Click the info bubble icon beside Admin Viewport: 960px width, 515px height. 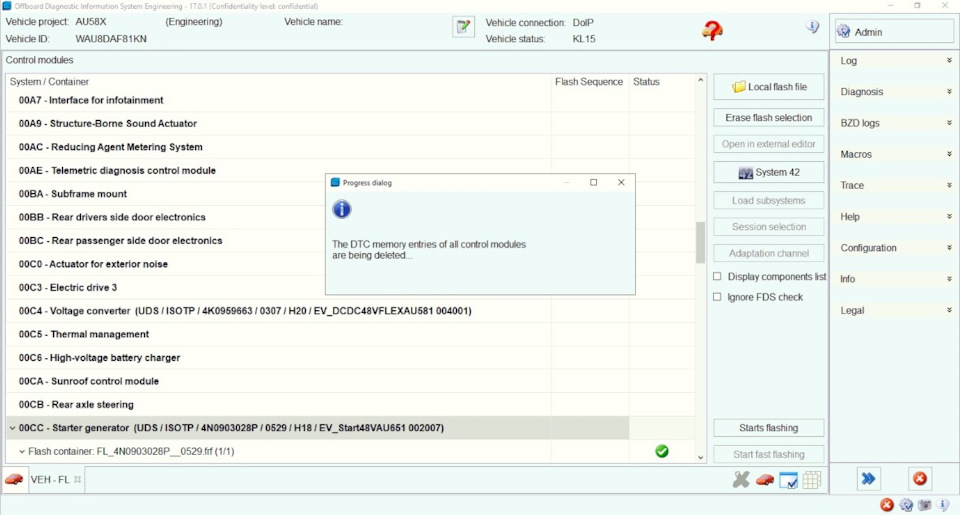click(x=812, y=27)
